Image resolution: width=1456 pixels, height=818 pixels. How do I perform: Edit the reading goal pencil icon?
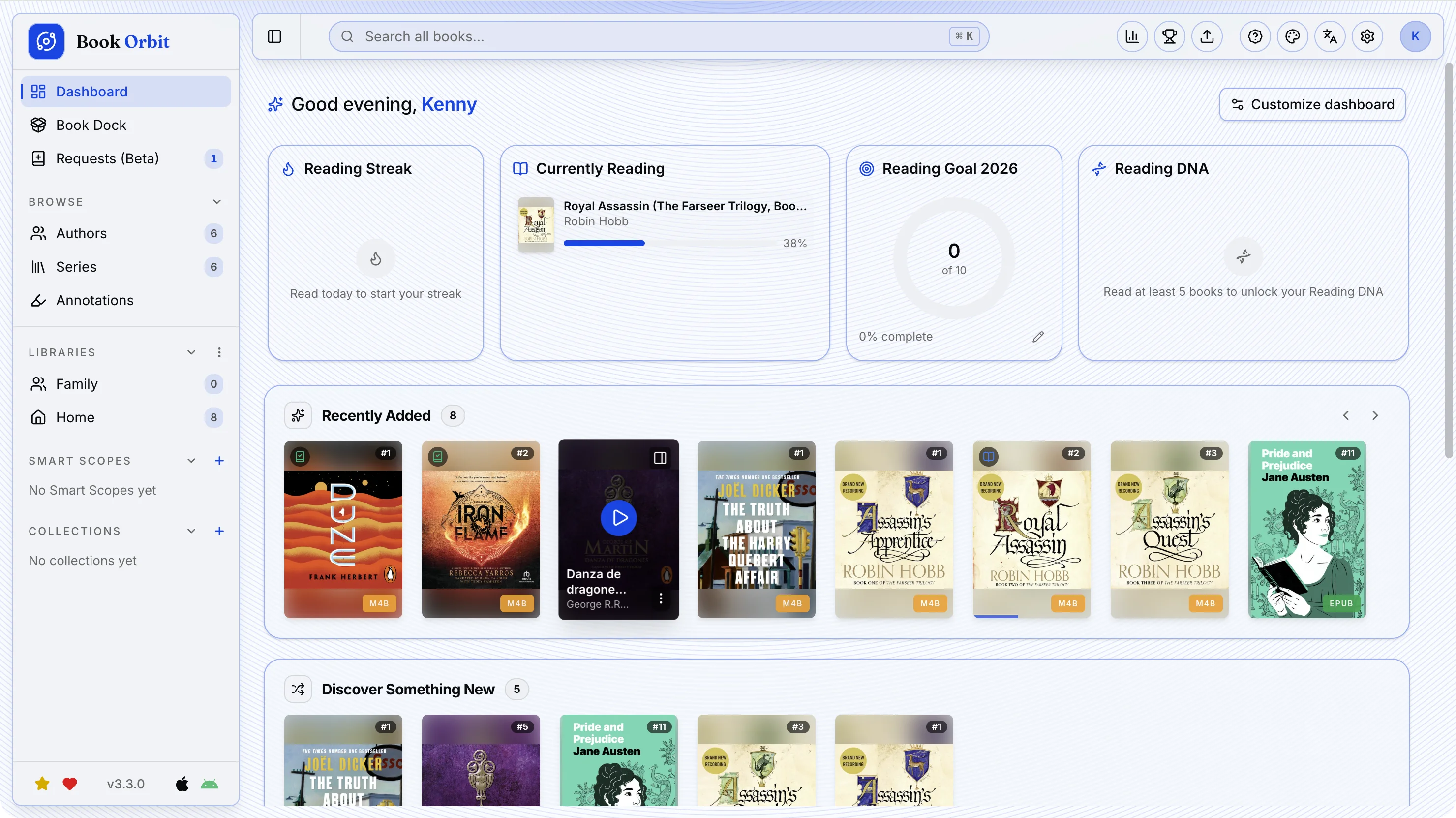point(1038,337)
